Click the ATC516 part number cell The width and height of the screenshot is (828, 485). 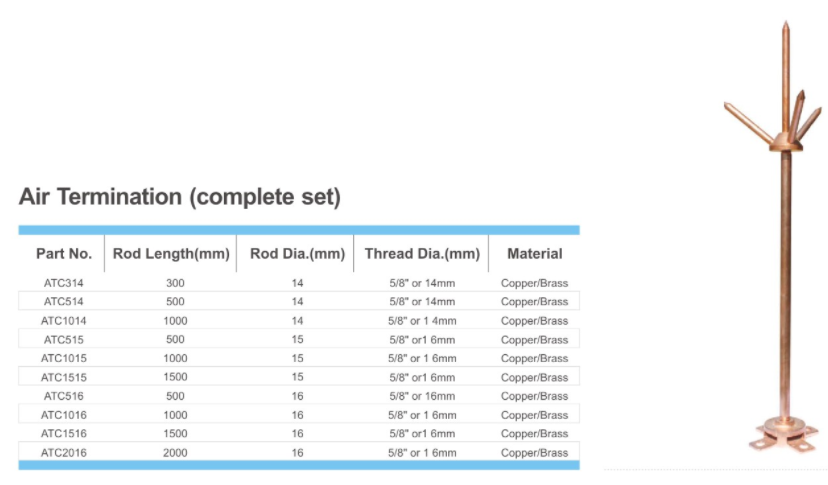coord(62,396)
